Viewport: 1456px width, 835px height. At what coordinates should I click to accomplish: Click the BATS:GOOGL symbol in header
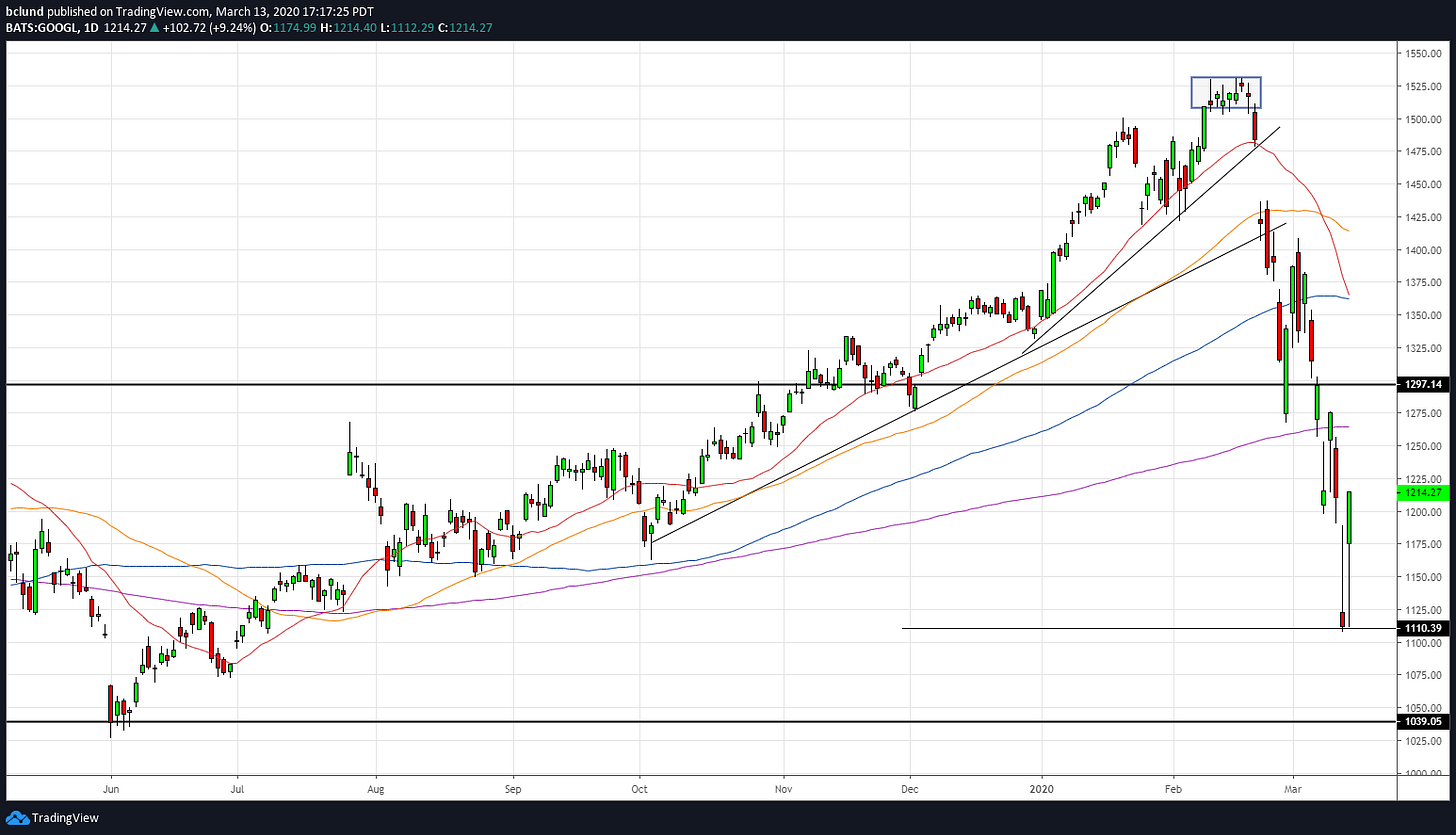pos(40,29)
